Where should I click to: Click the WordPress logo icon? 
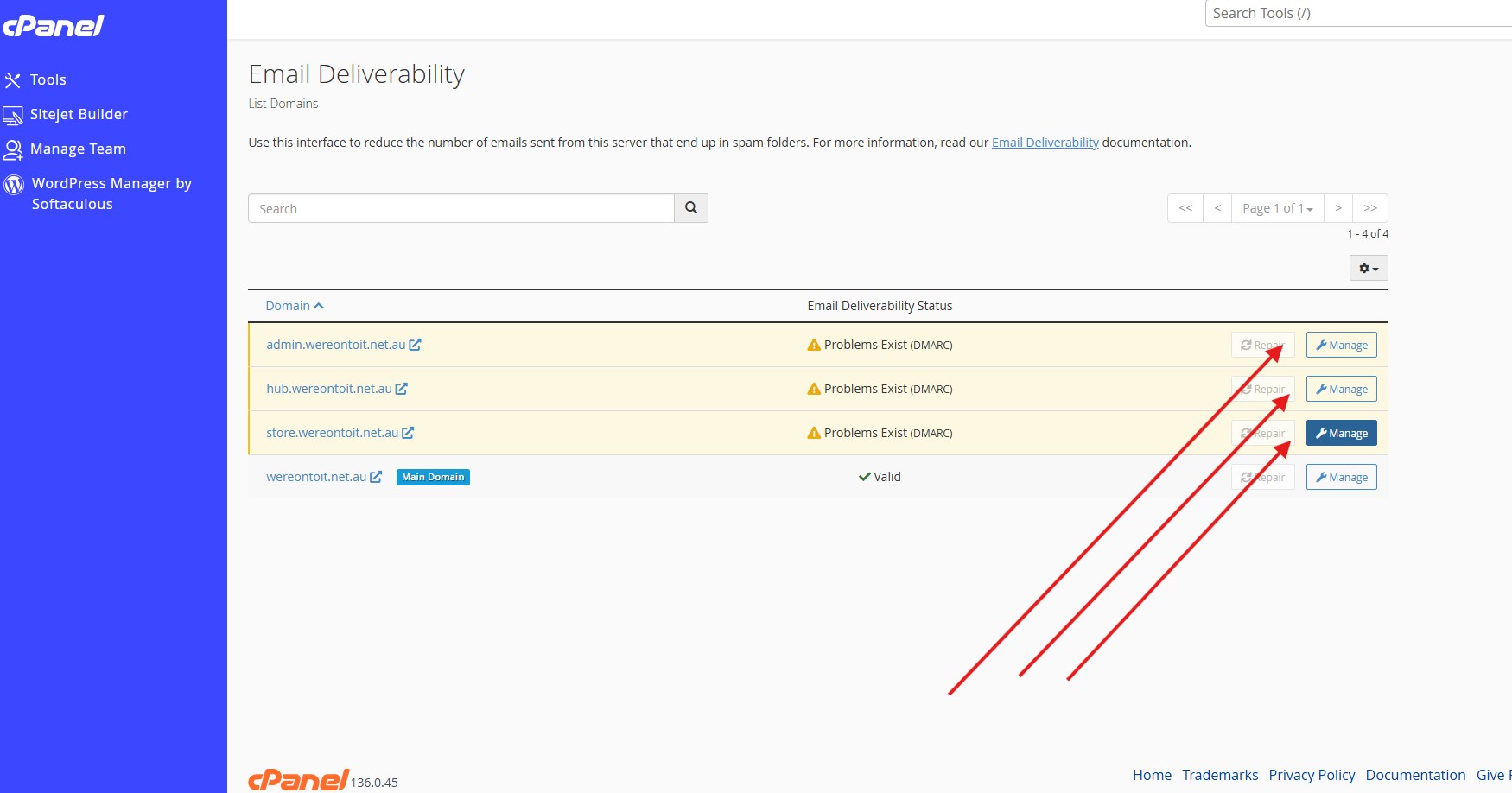pyautogui.click(x=14, y=184)
